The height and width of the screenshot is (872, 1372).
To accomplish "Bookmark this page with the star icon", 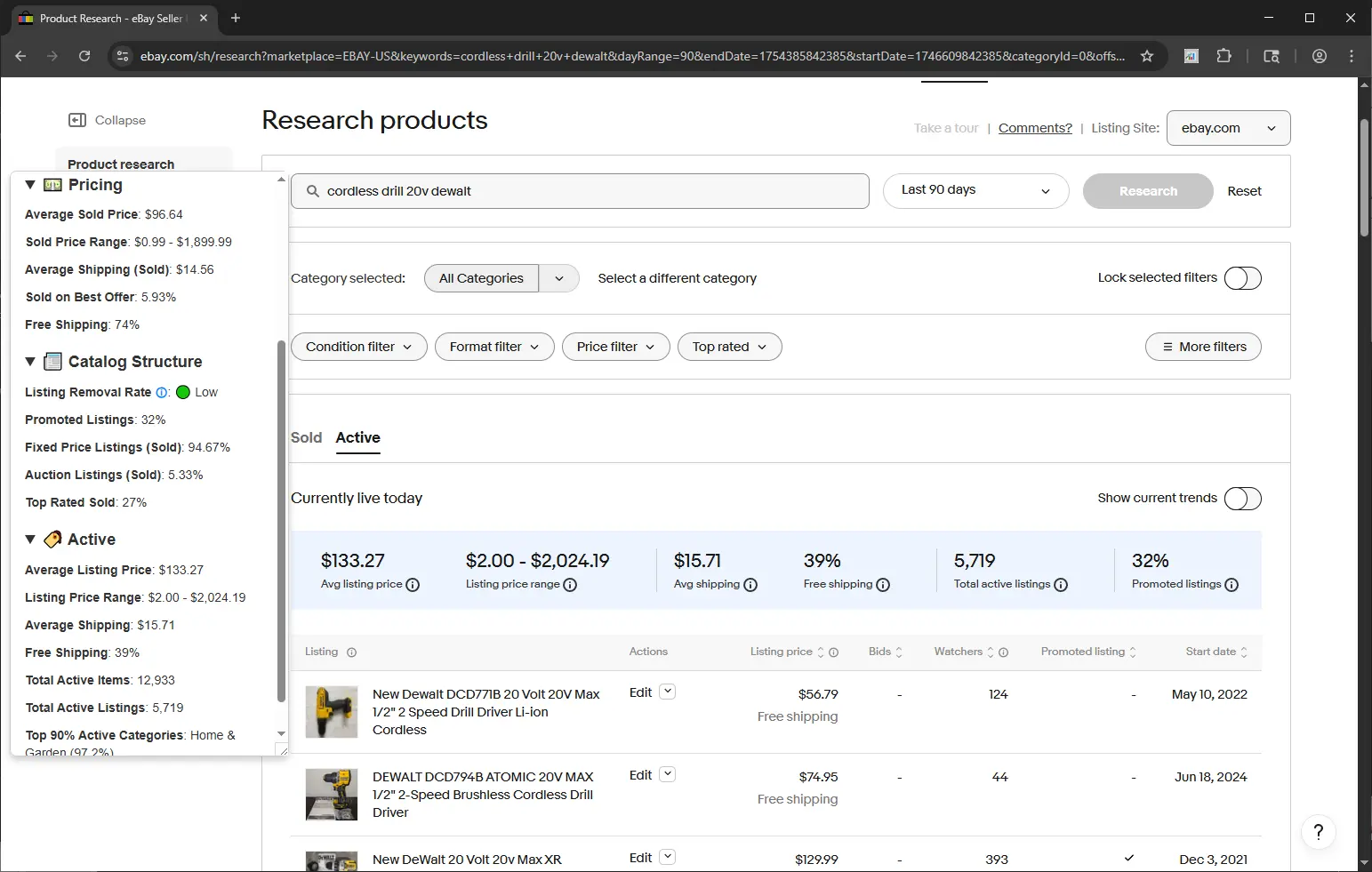I will [x=1147, y=56].
